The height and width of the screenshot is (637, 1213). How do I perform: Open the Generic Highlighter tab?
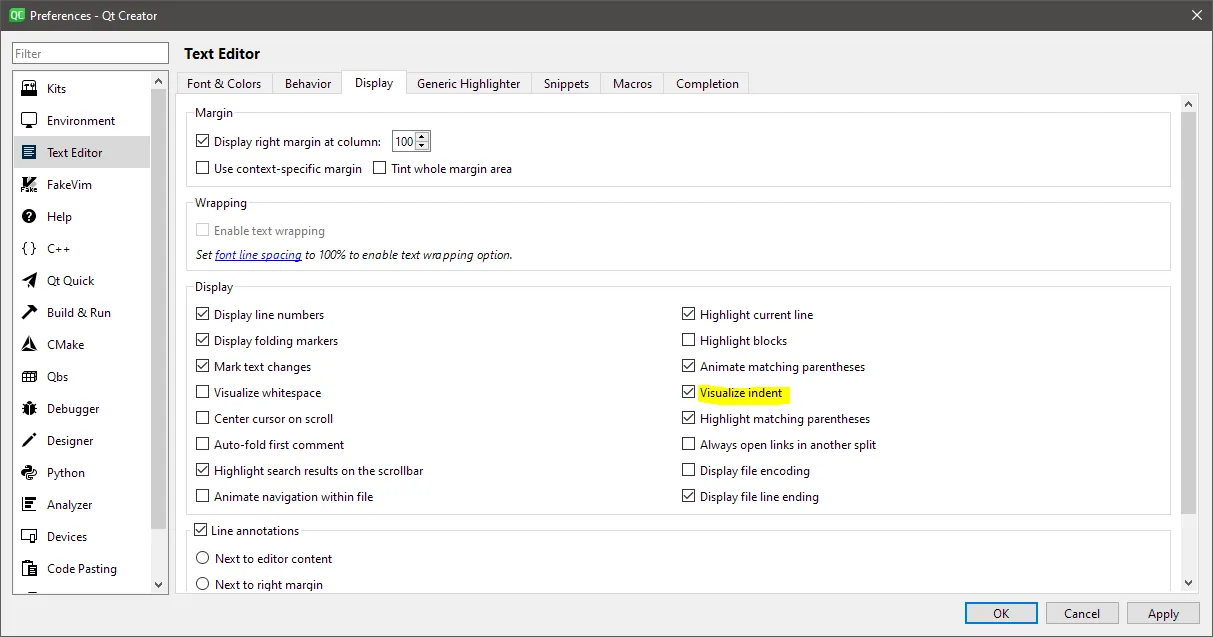coord(469,84)
